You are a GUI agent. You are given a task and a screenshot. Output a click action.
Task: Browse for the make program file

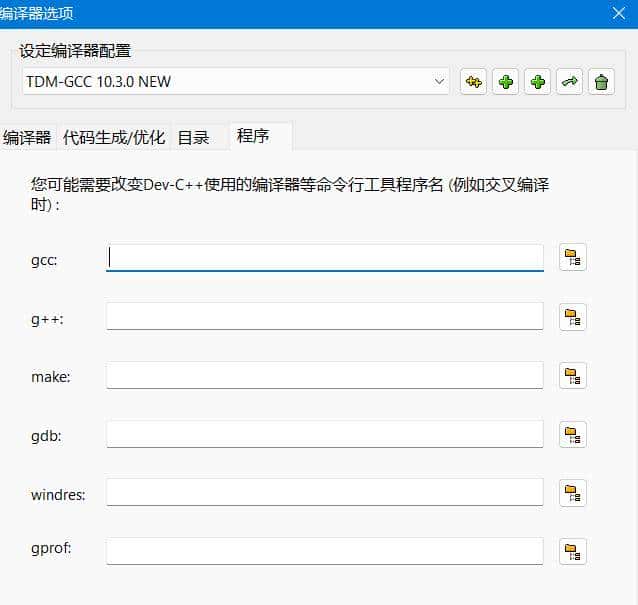tap(572, 376)
